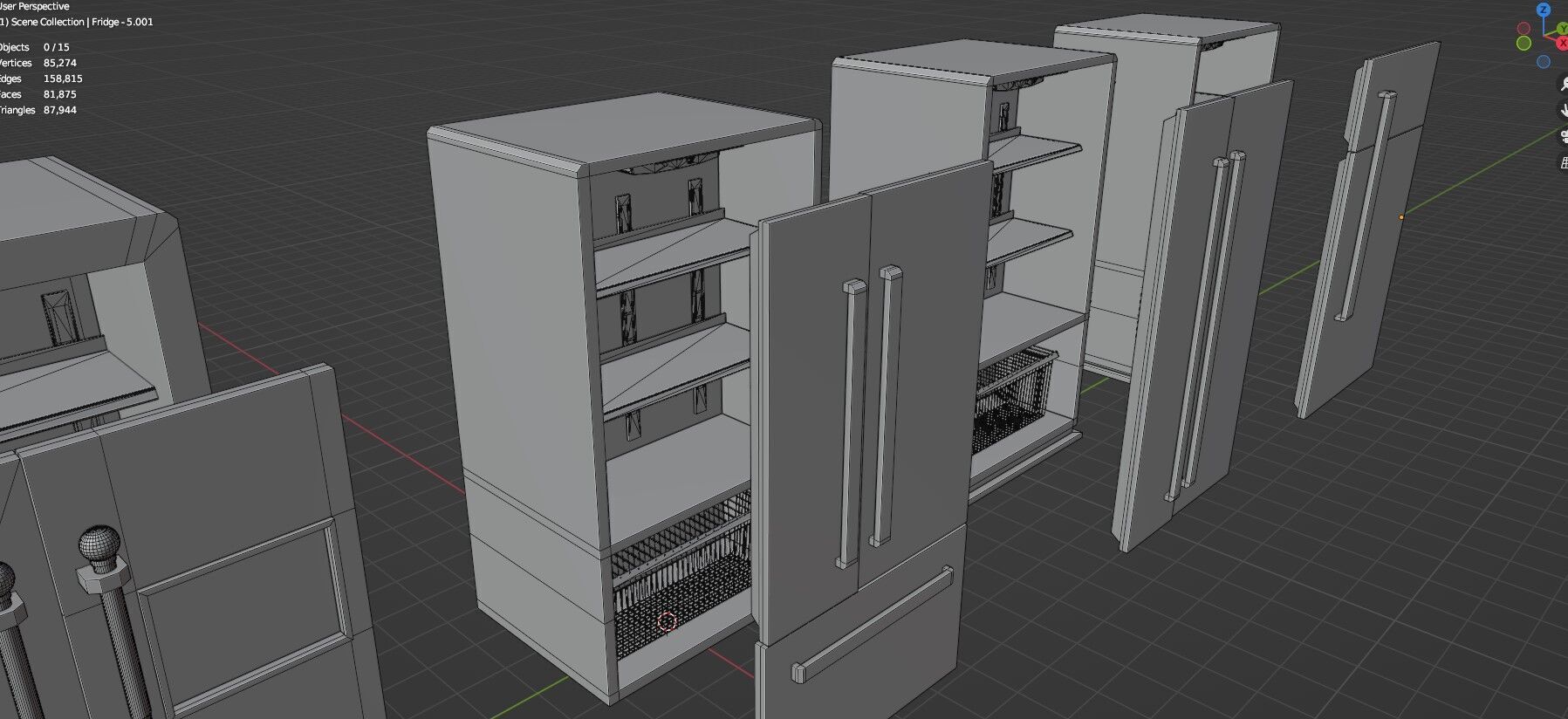
Task: Click the blue Z axis gizmo handle
Action: point(1544,10)
